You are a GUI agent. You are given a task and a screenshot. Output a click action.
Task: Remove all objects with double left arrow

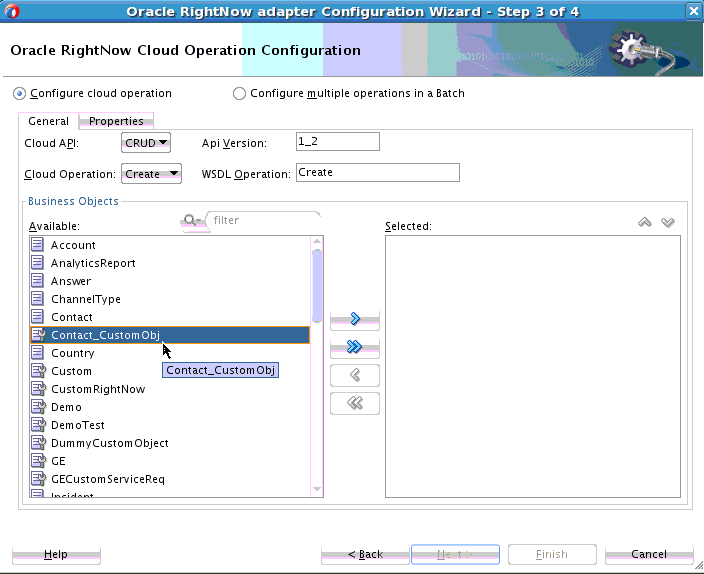coord(355,403)
